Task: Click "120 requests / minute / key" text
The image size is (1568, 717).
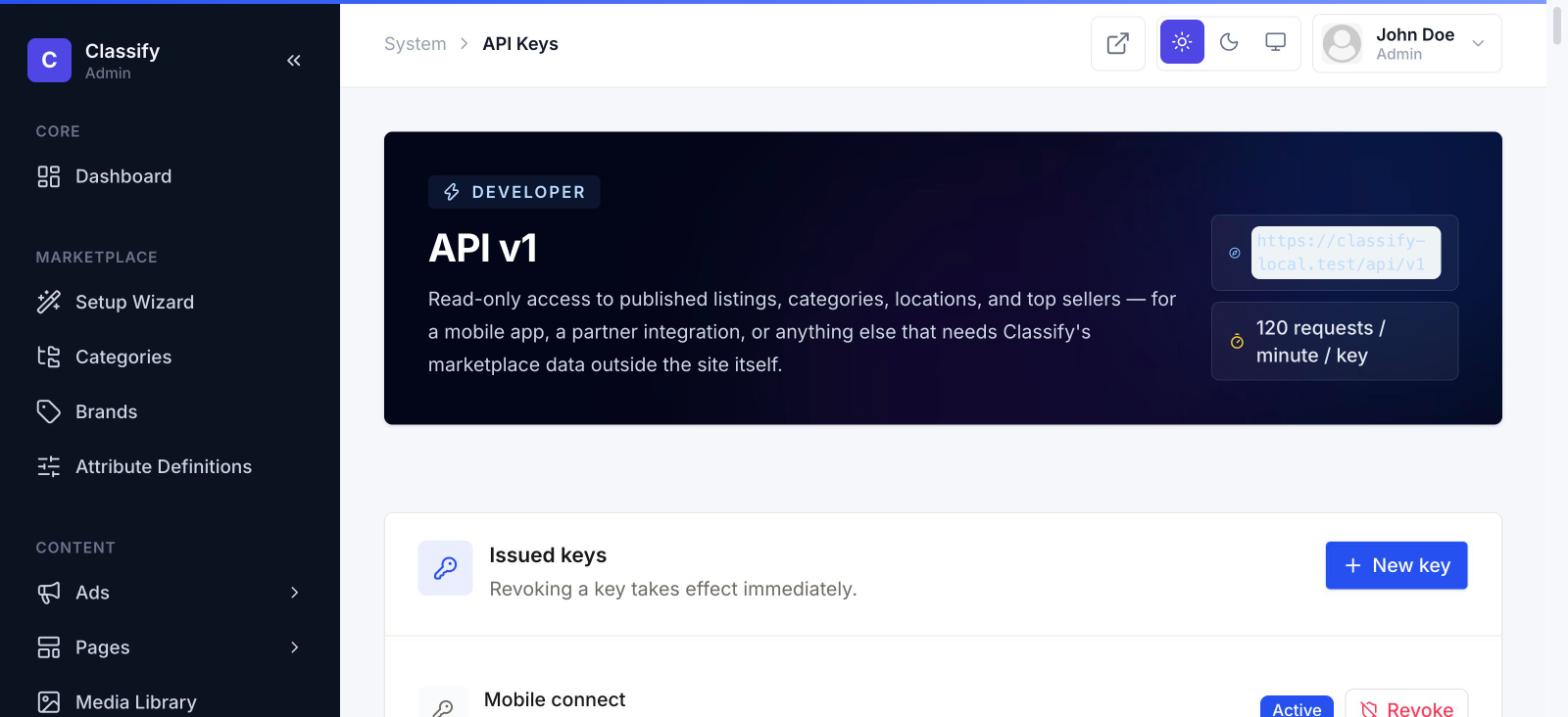Action: pos(1321,342)
